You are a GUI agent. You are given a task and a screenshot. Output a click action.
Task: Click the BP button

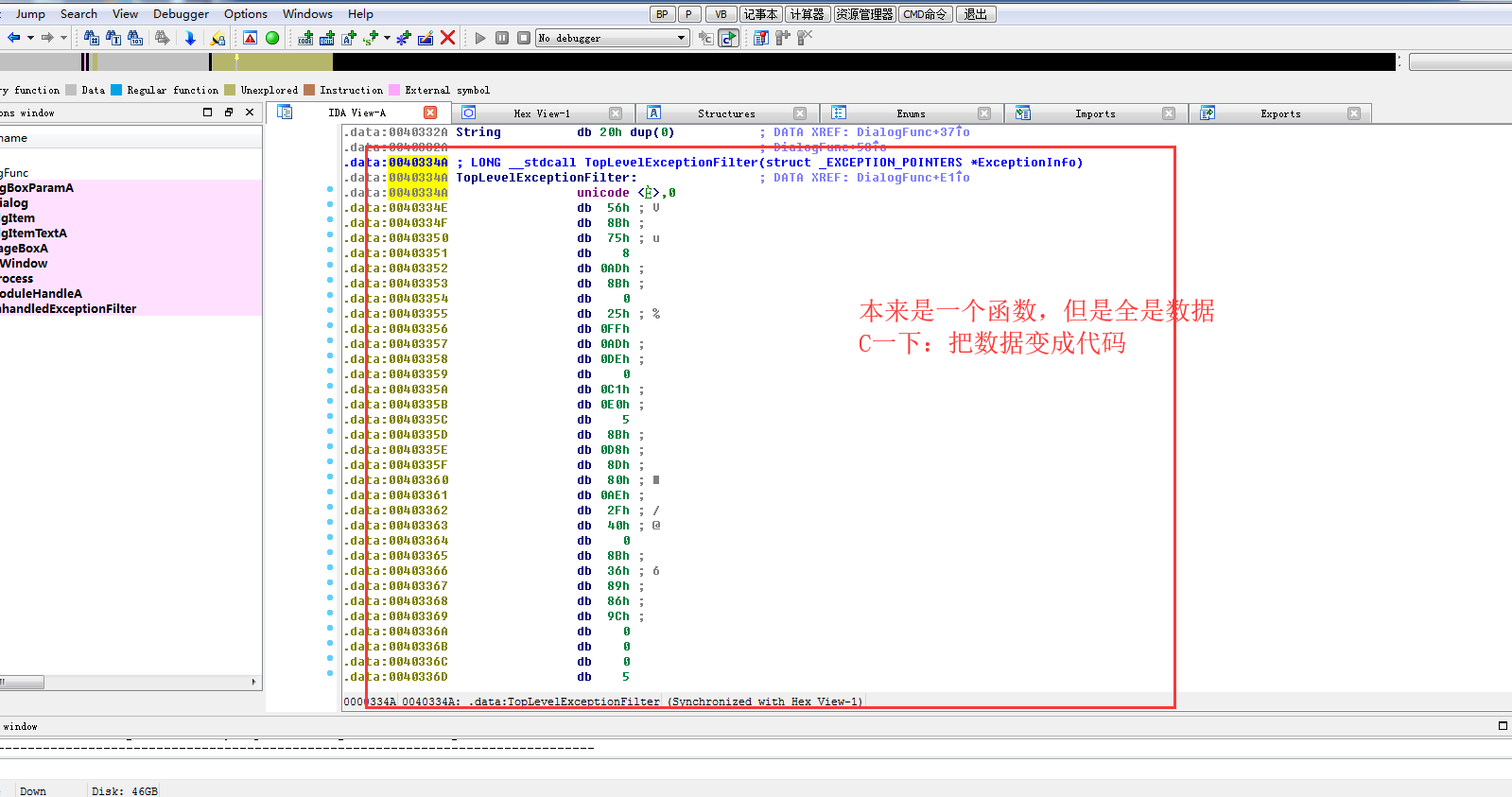click(662, 14)
